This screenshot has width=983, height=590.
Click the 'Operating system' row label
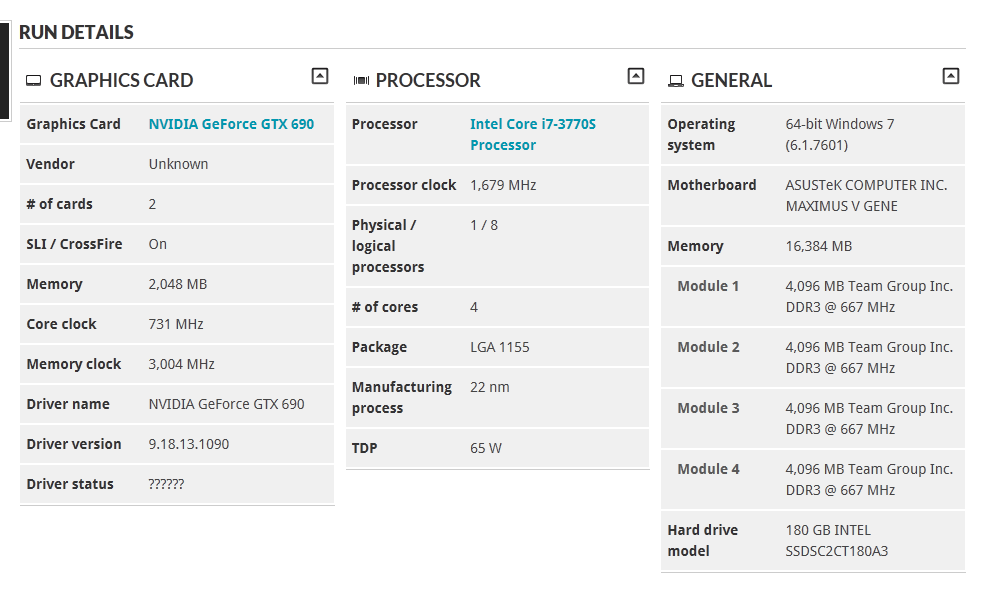pyautogui.click(x=702, y=134)
